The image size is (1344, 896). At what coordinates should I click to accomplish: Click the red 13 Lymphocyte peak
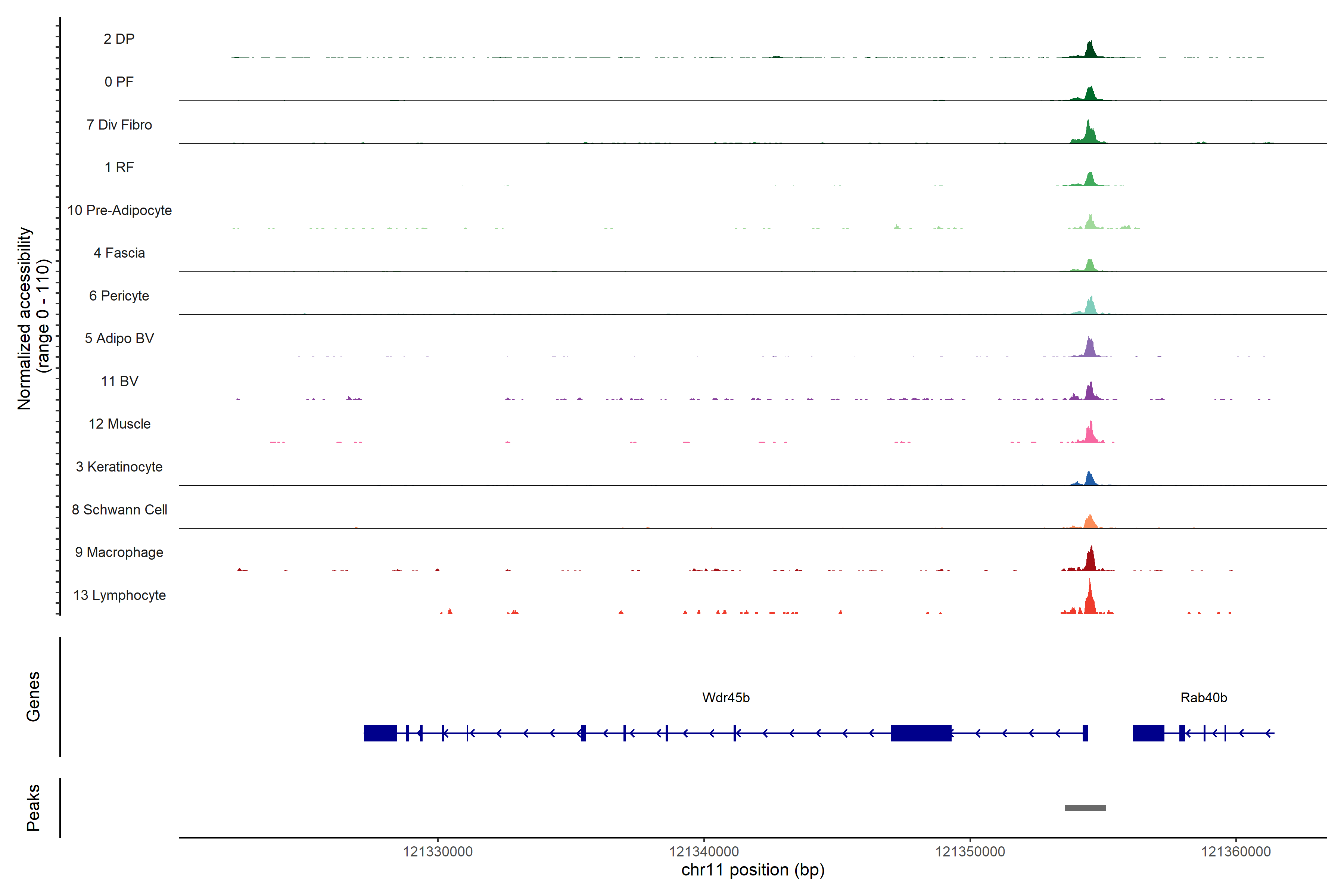1090,601
